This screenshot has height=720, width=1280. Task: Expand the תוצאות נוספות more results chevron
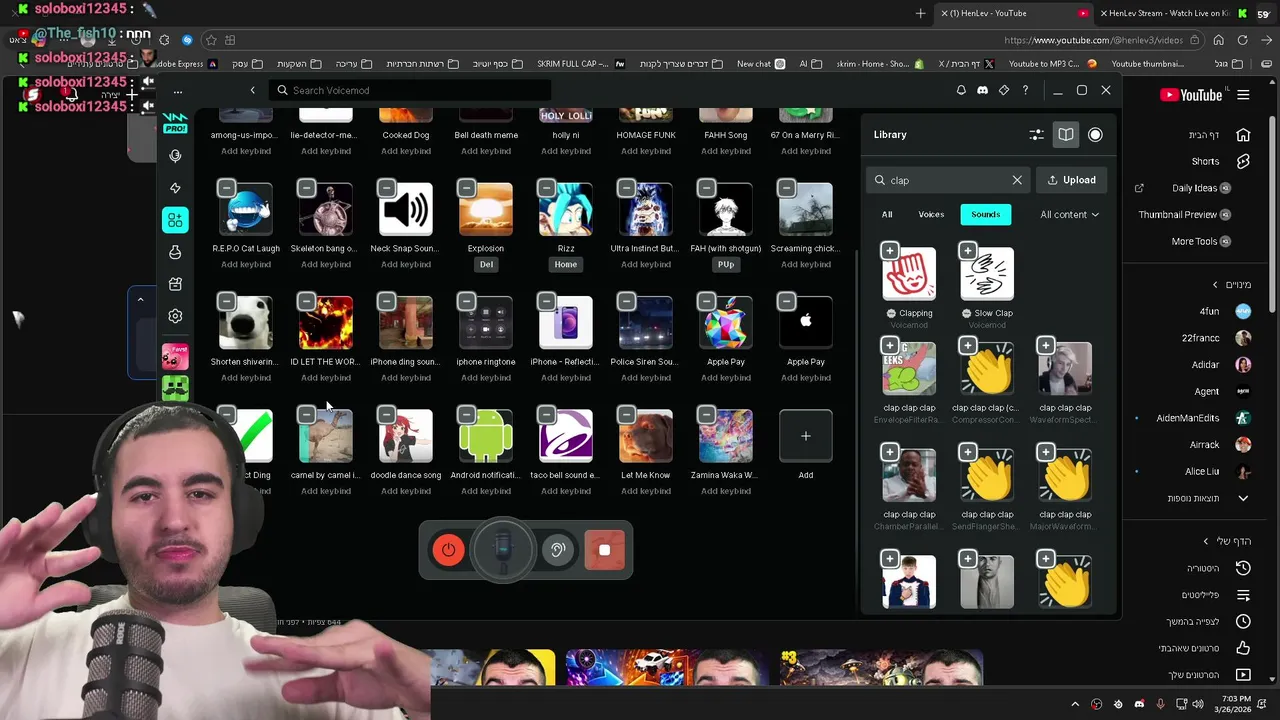tap(1243, 498)
